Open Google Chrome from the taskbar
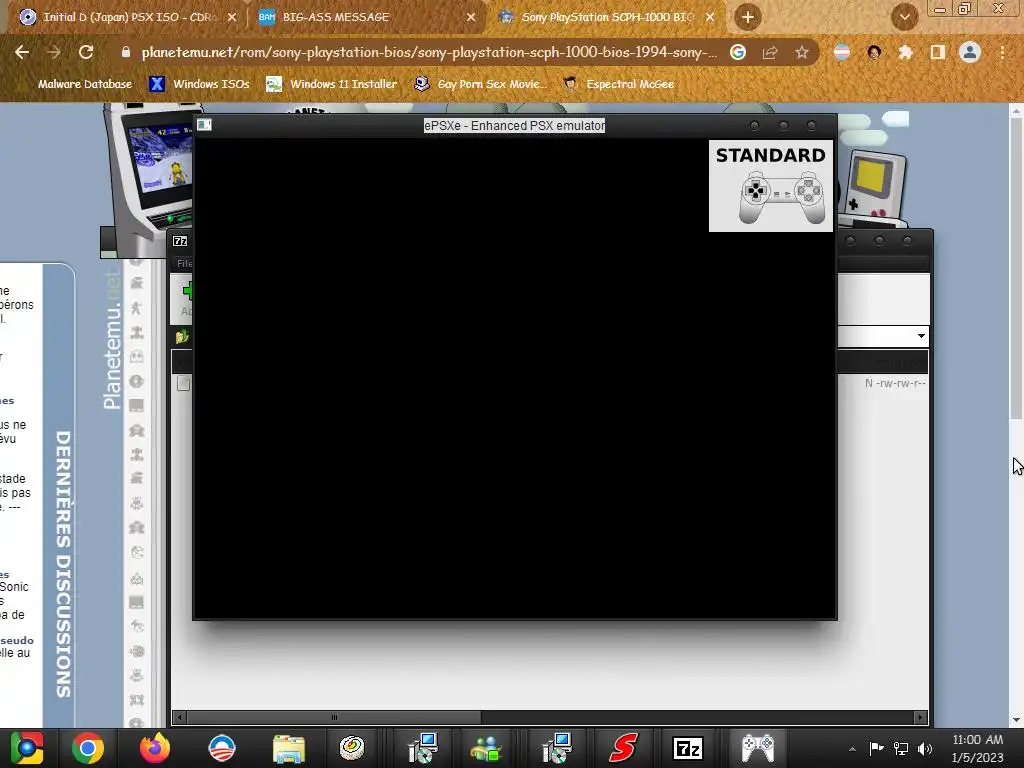The width and height of the screenshot is (1024, 768). 88,748
